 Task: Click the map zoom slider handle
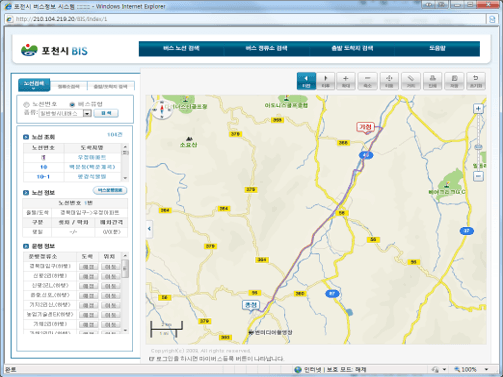[478, 147]
